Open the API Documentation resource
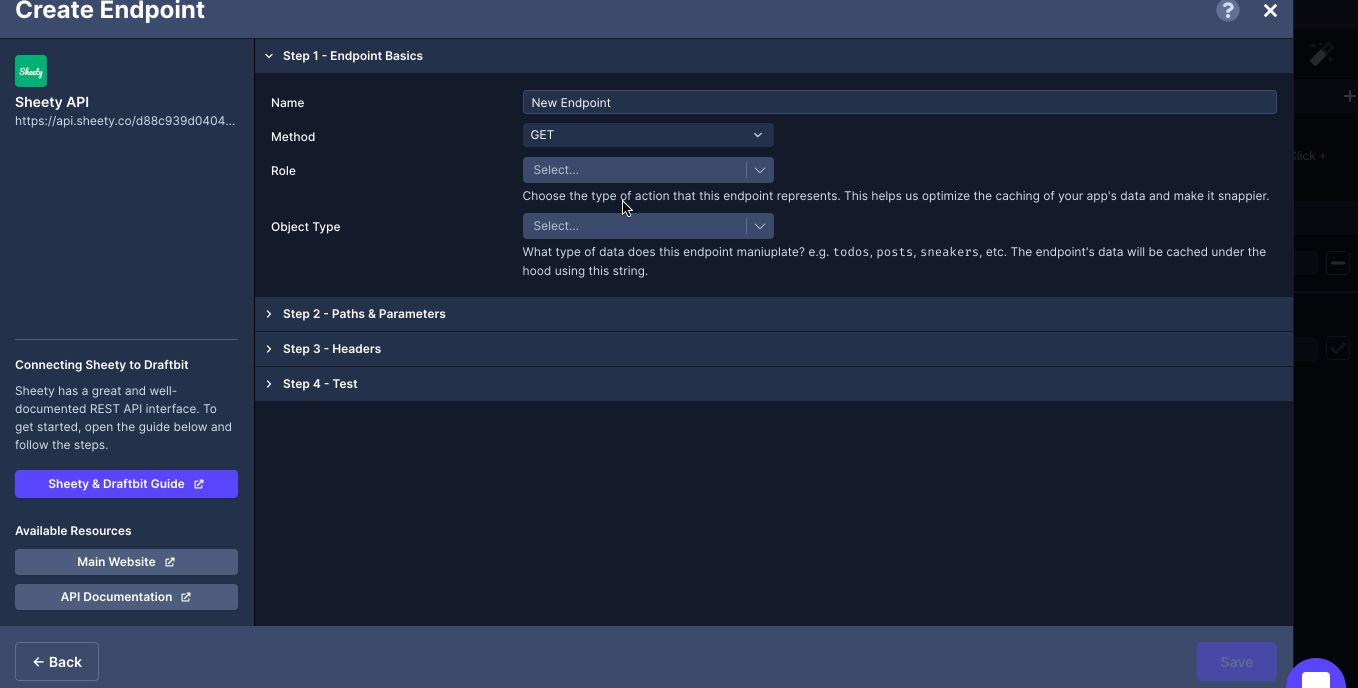This screenshot has height=688, width=1358. pos(126,597)
